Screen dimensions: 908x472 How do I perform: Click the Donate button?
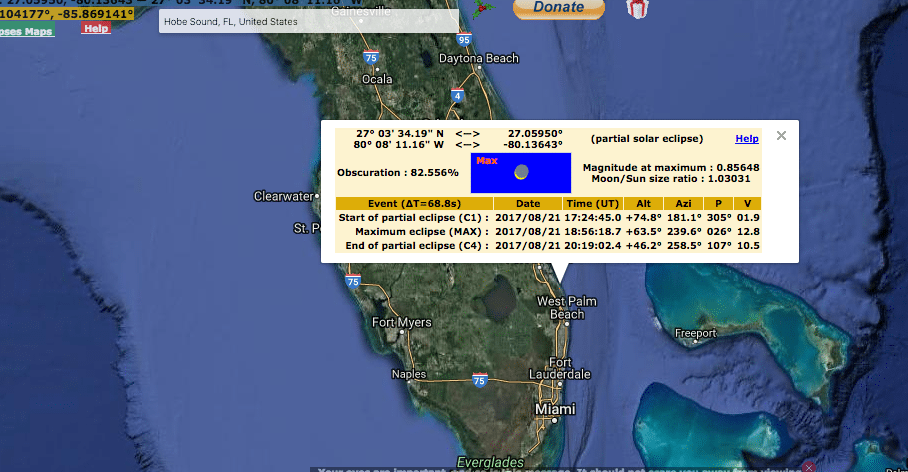tap(559, 8)
